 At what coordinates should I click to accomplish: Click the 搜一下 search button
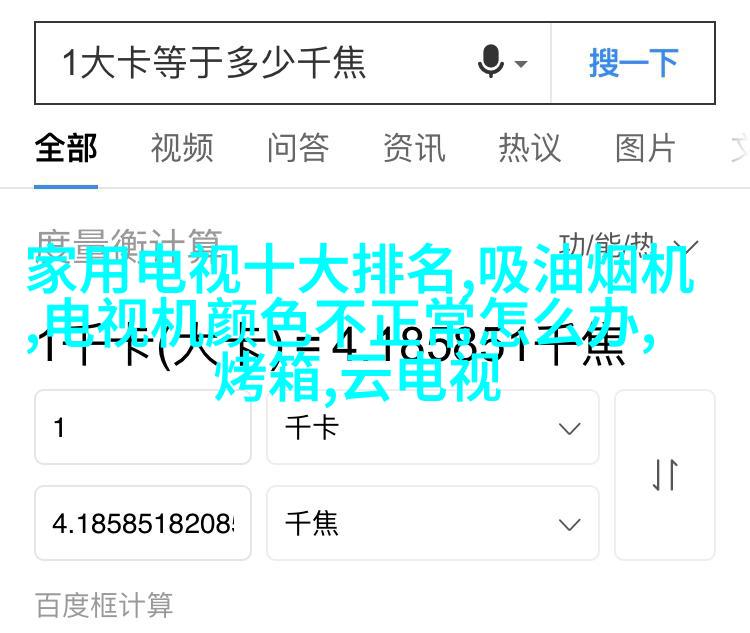coord(633,63)
